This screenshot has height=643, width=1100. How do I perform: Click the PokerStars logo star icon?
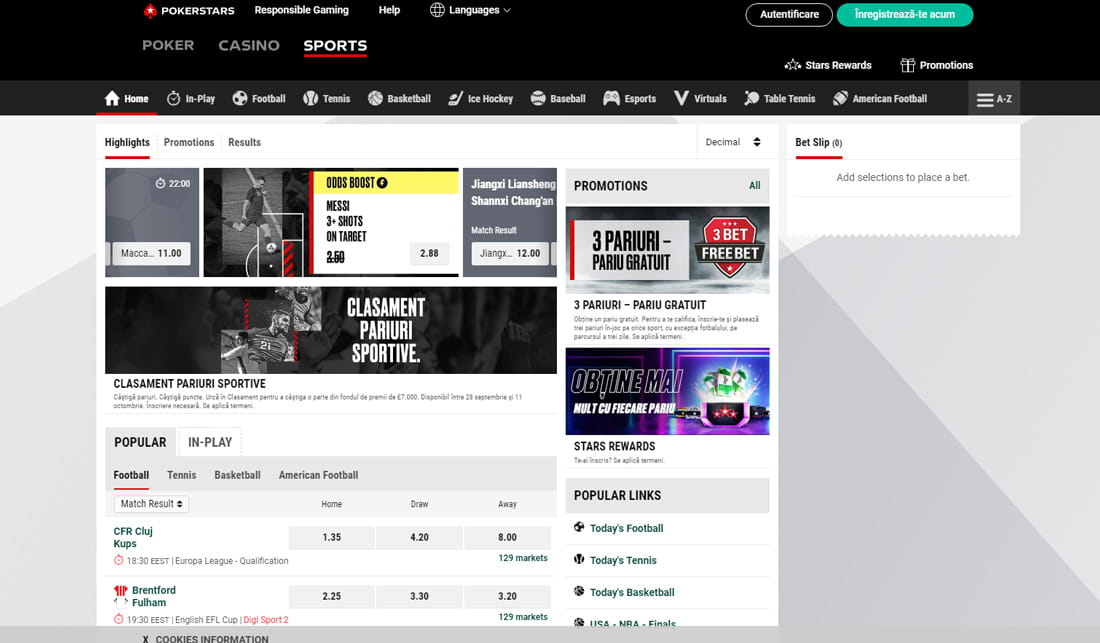[149, 11]
